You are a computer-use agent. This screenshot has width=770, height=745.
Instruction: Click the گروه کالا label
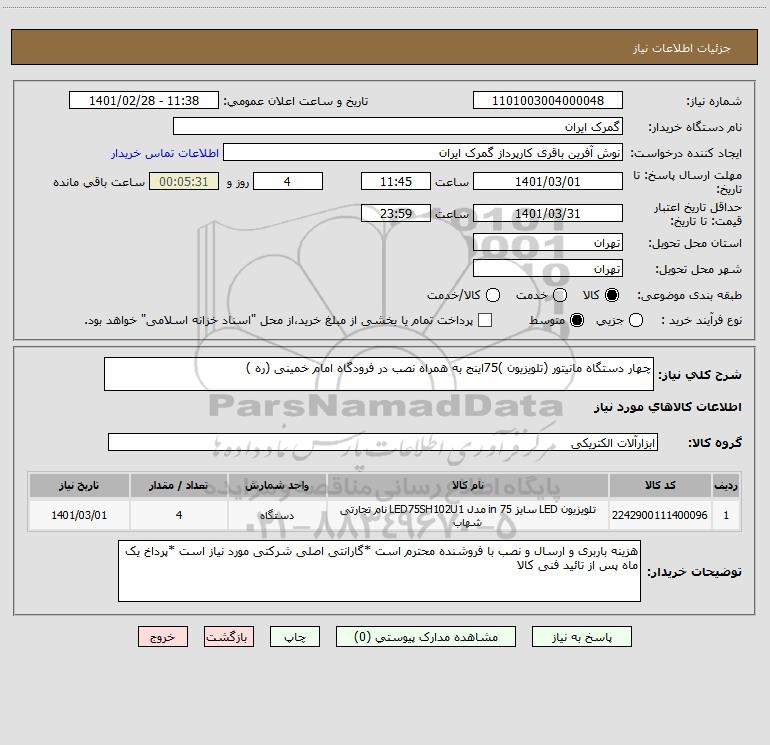(715, 443)
